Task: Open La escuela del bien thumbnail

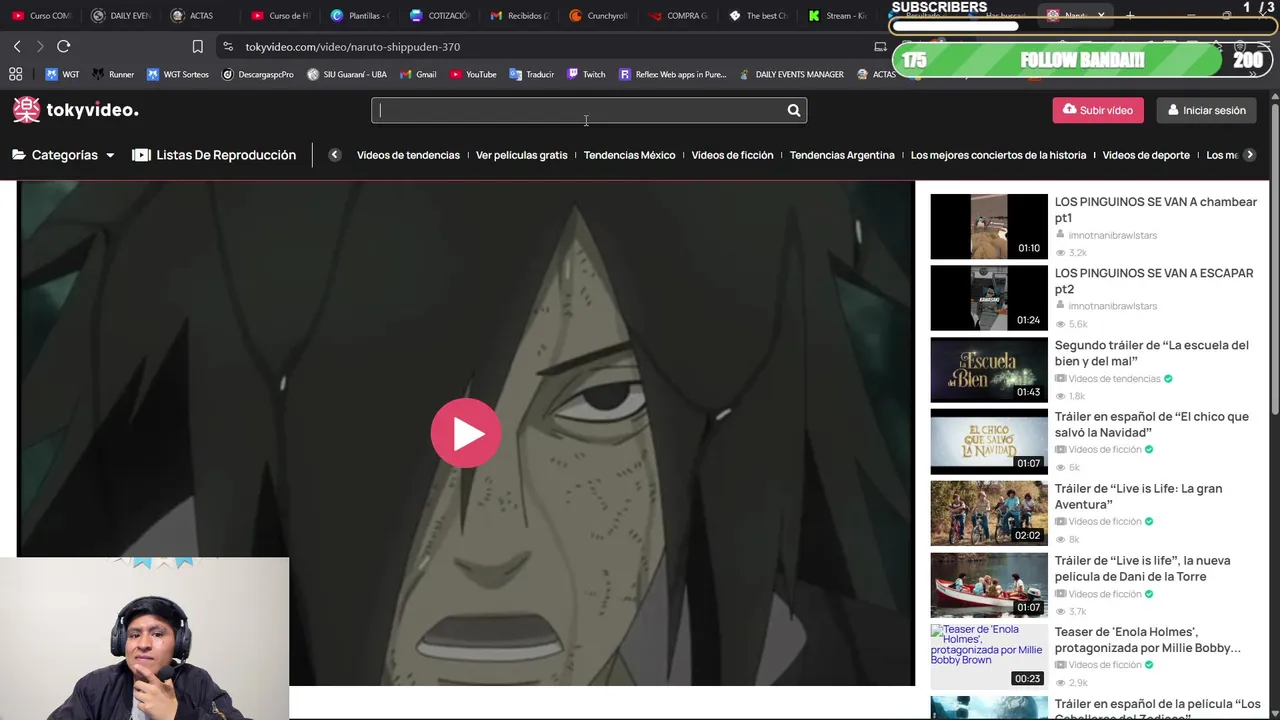Action: [x=989, y=370]
